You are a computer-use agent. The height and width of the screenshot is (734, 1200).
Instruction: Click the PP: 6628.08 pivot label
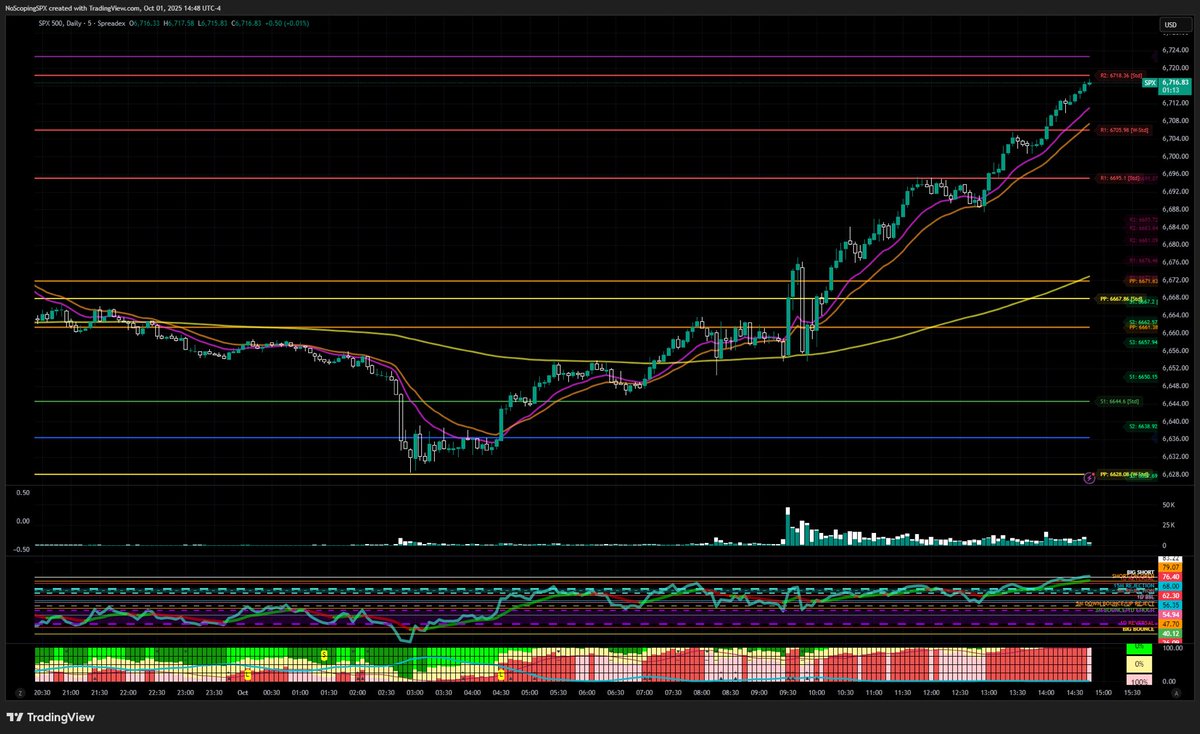coord(1123,474)
